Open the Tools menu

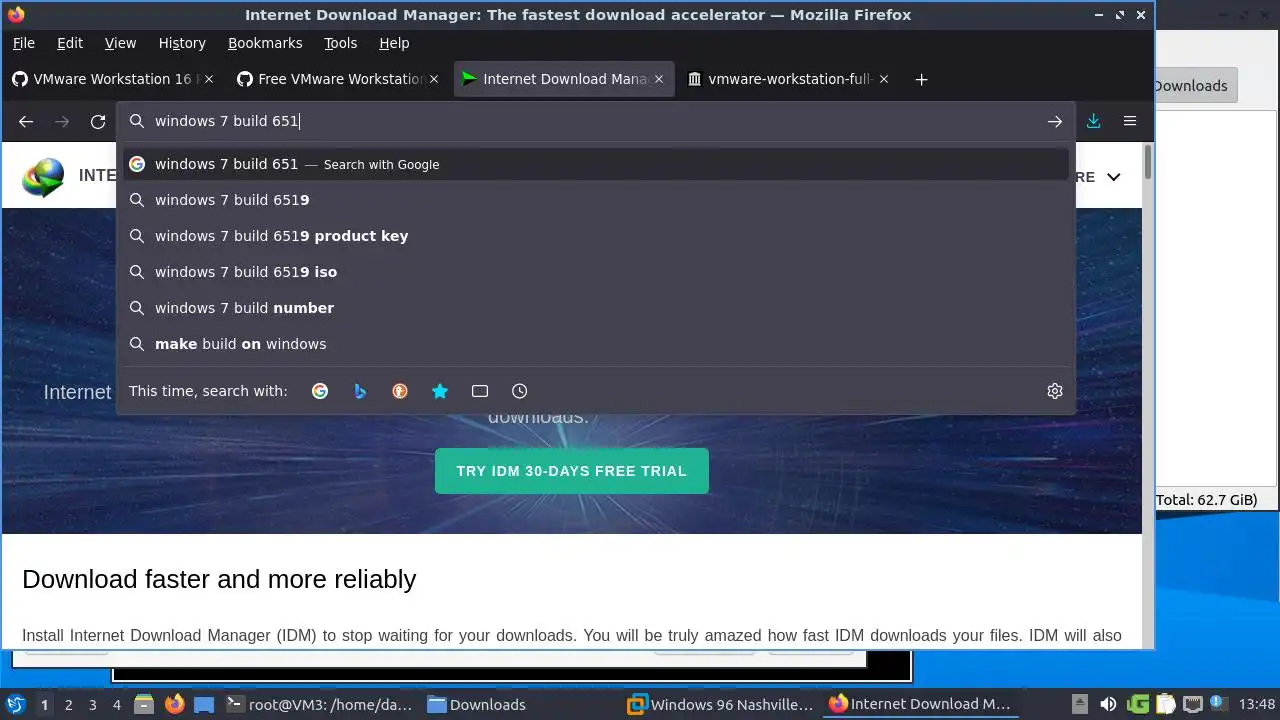[340, 43]
